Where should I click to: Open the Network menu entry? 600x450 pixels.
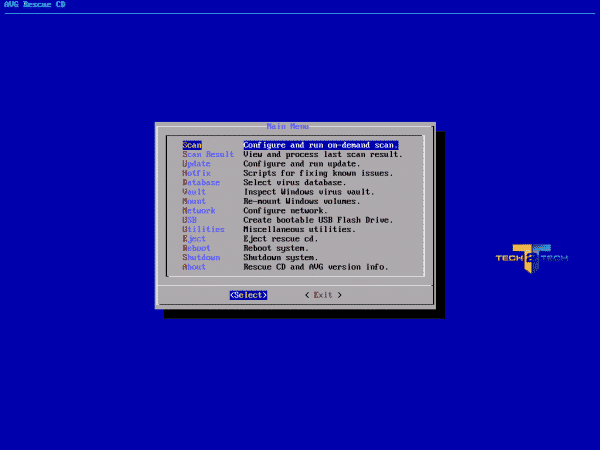pyautogui.click(x=199, y=210)
